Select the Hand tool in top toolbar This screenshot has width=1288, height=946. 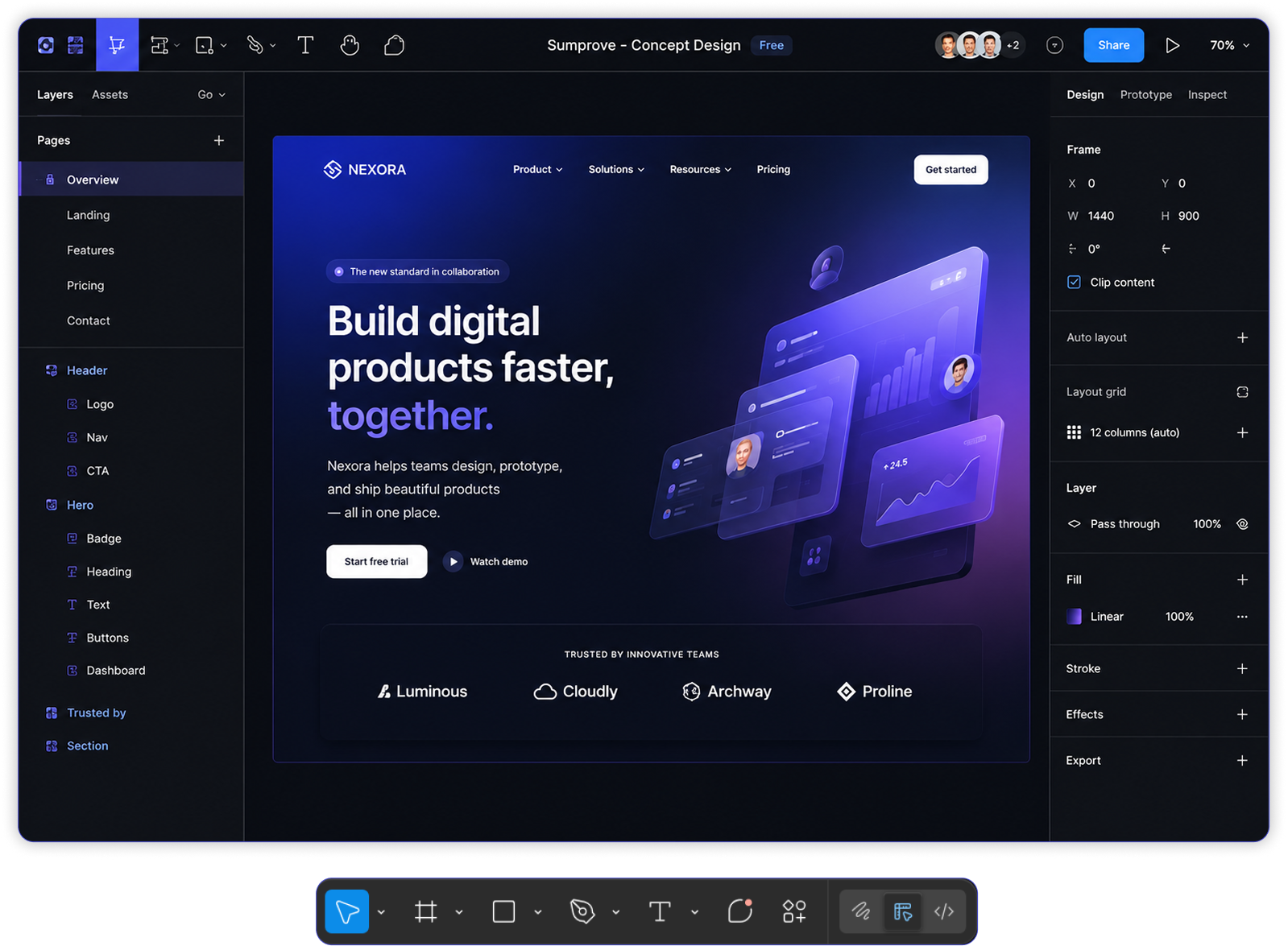349,45
